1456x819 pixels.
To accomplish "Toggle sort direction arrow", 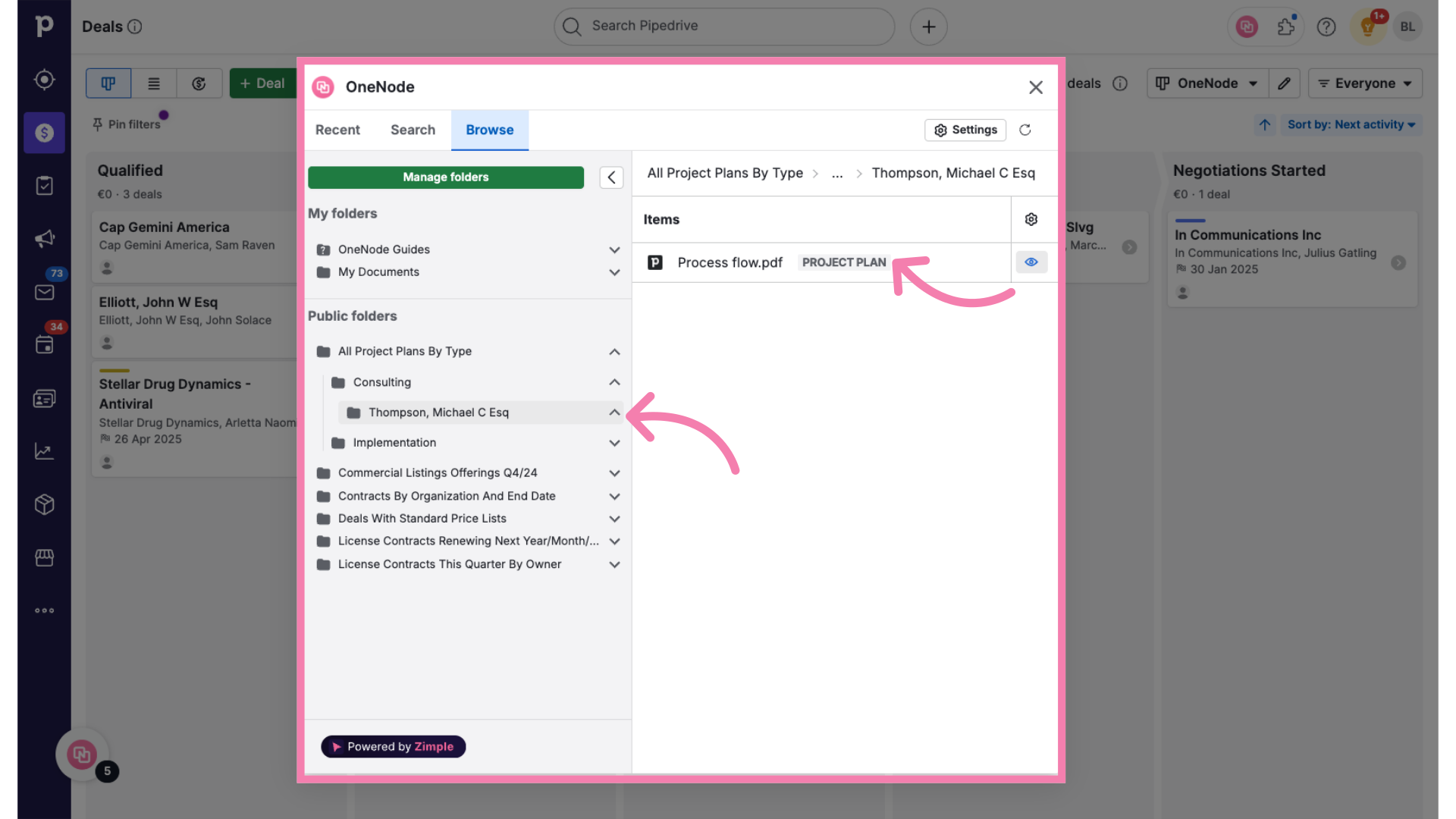I will 1264,124.
